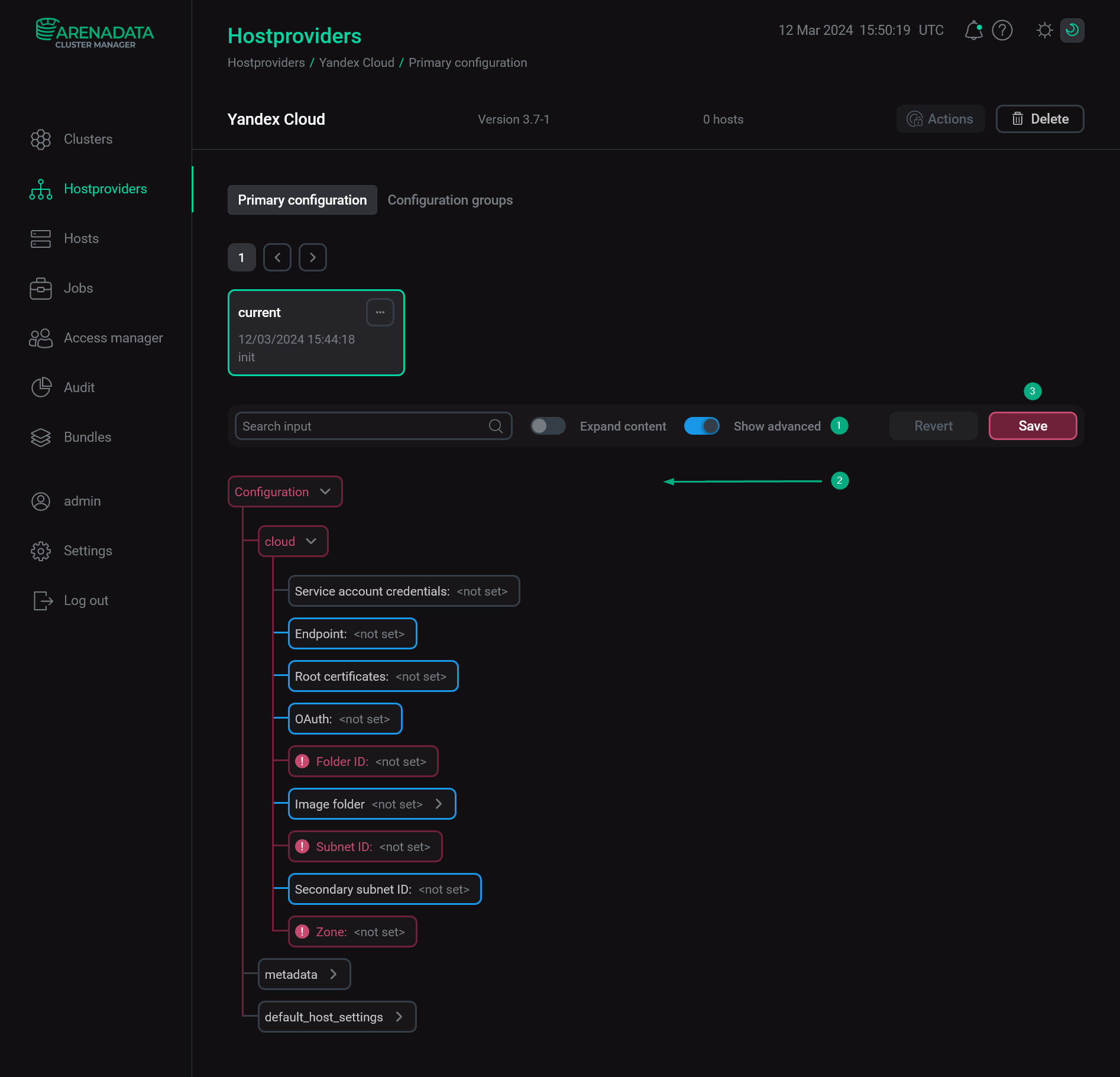The image size is (1120, 1077).
Task: Delete the Yandex Cloud hostprovider
Action: 1040,119
